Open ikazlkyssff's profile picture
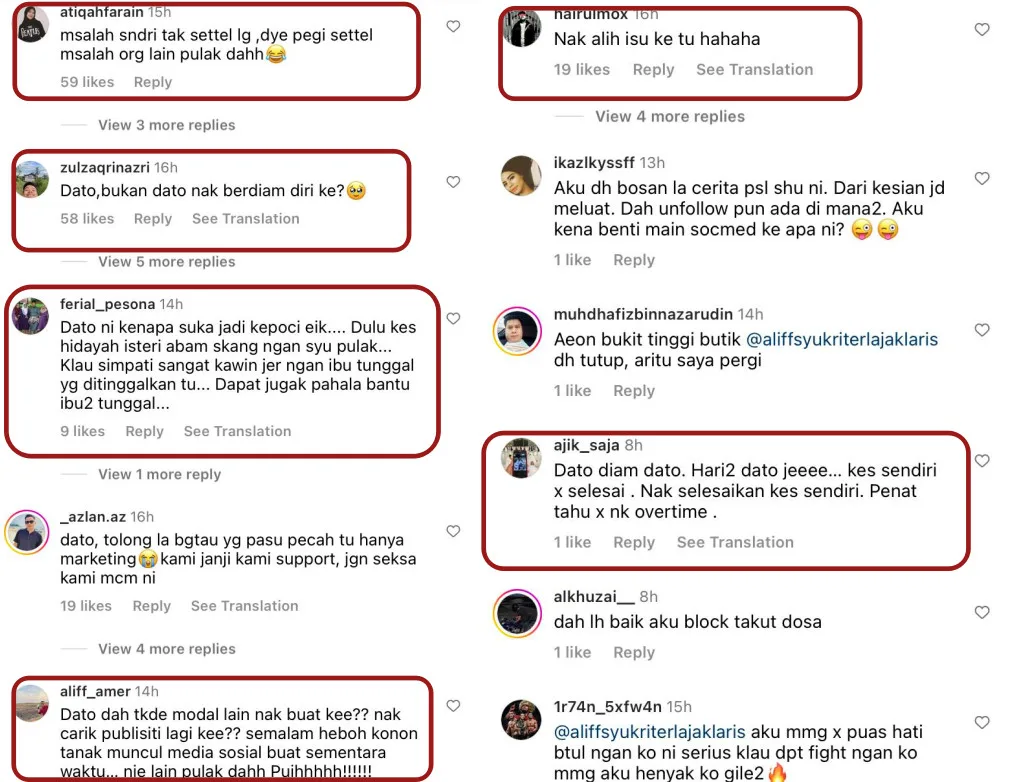The width and height of the screenshot is (1020, 782). coord(521,177)
